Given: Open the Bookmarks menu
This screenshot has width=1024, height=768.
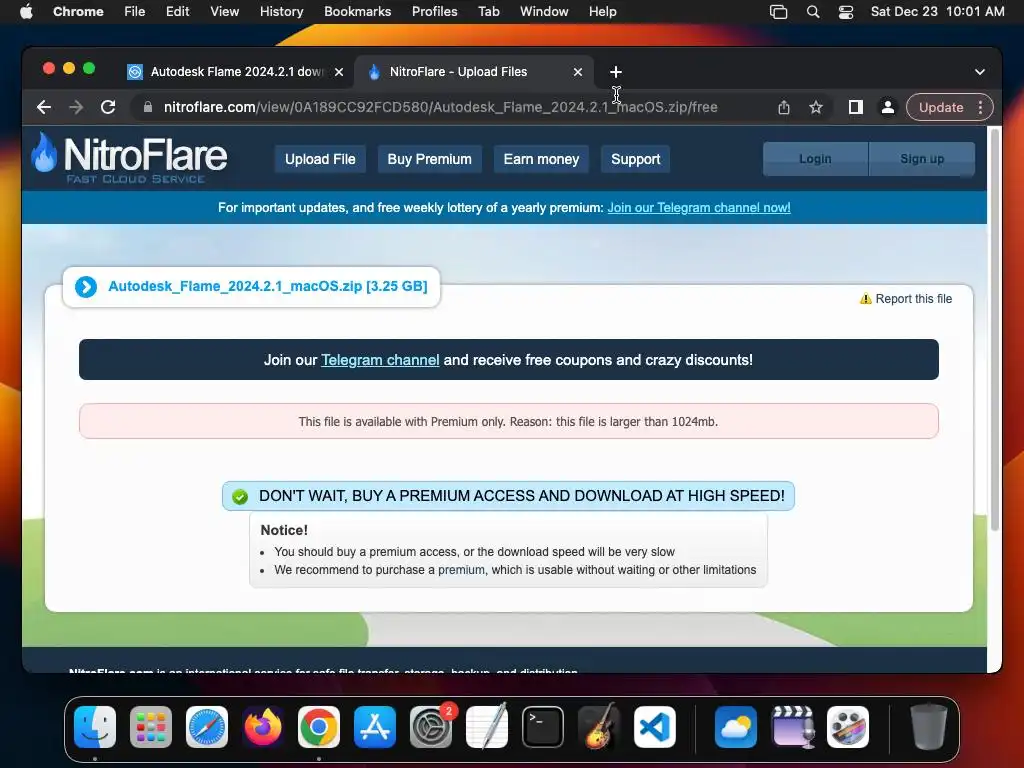Looking at the screenshot, I should 357,12.
